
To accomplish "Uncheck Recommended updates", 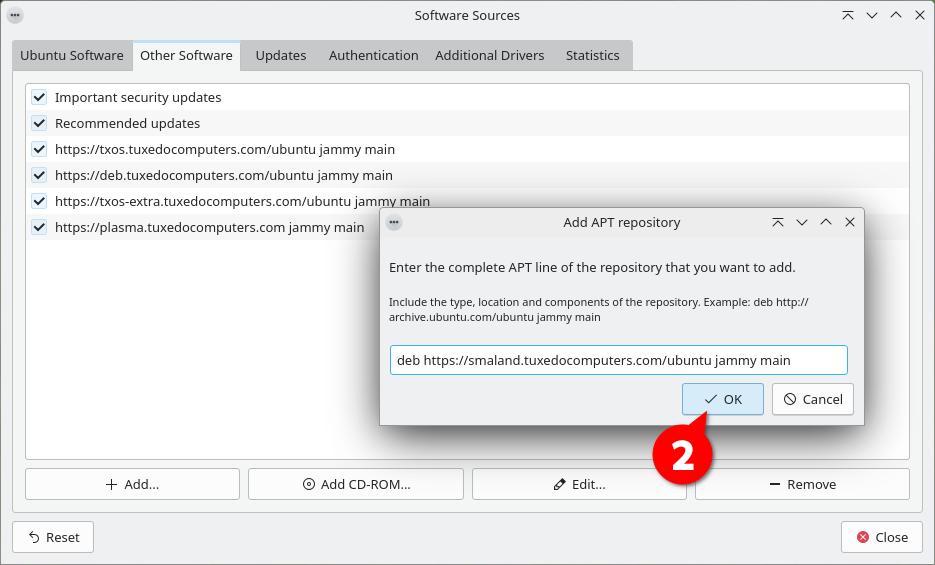I will point(39,123).
